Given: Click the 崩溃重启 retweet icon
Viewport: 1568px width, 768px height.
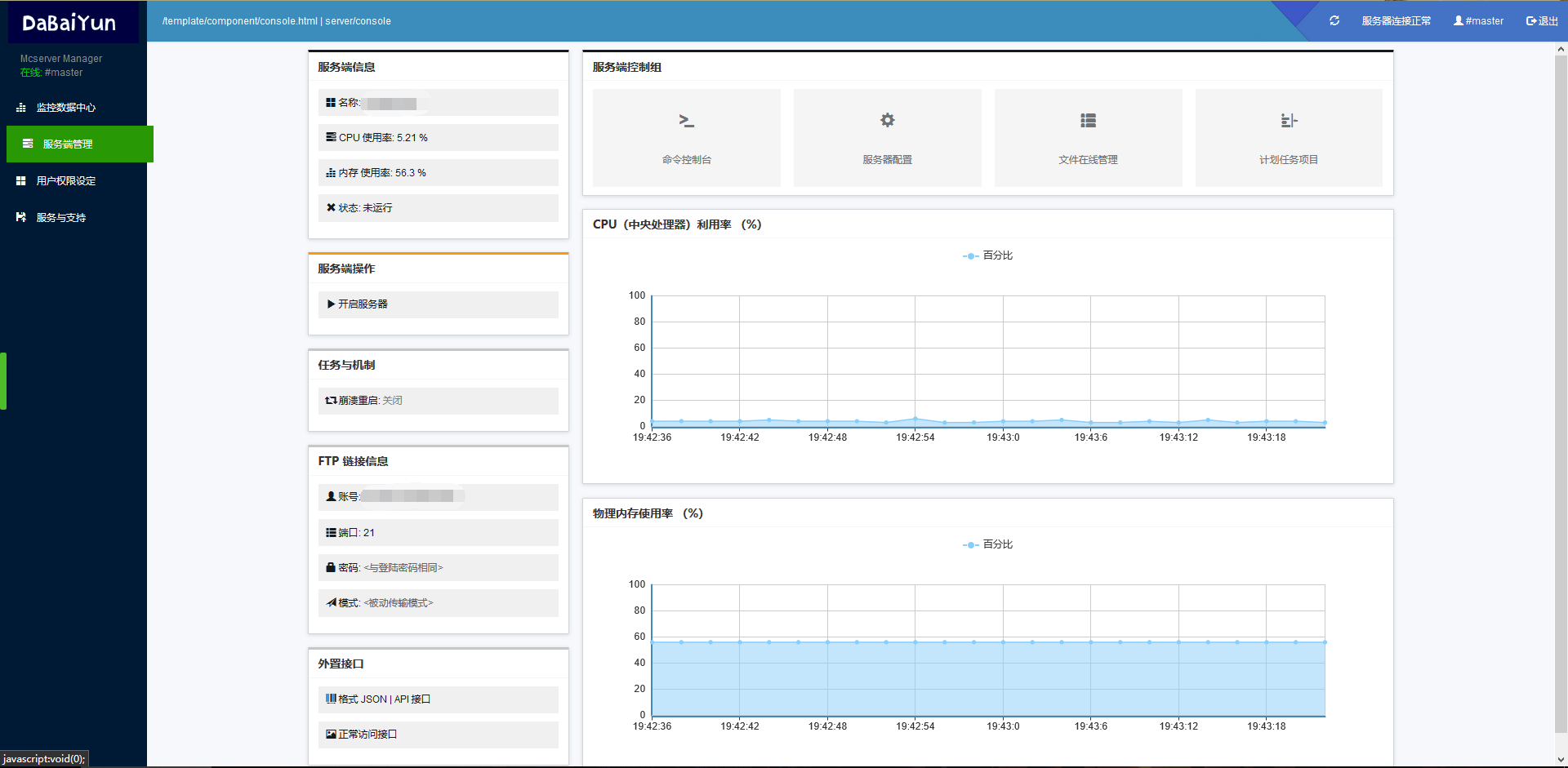Looking at the screenshot, I should click(x=331, y=401).
